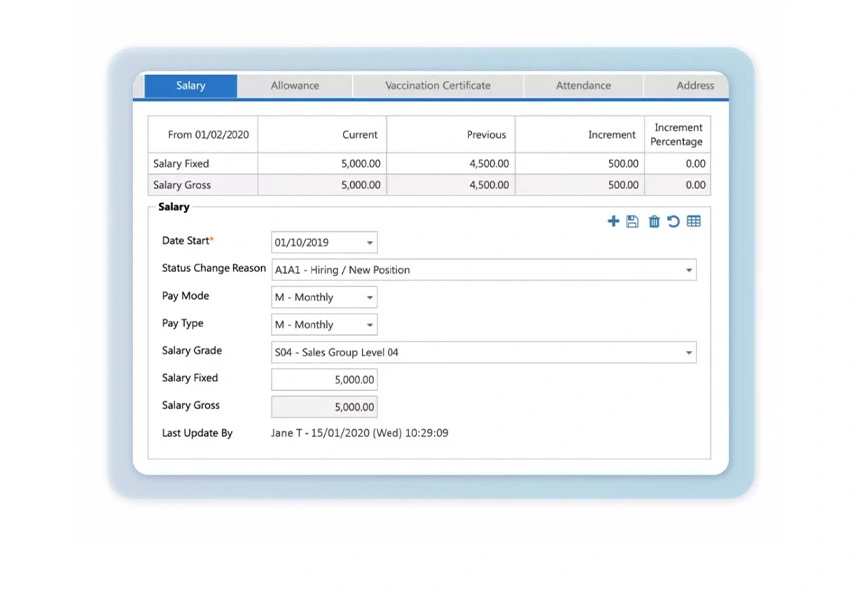Expand the Pay Mode dropdown
860x600 pixels.
pos(369,298)
